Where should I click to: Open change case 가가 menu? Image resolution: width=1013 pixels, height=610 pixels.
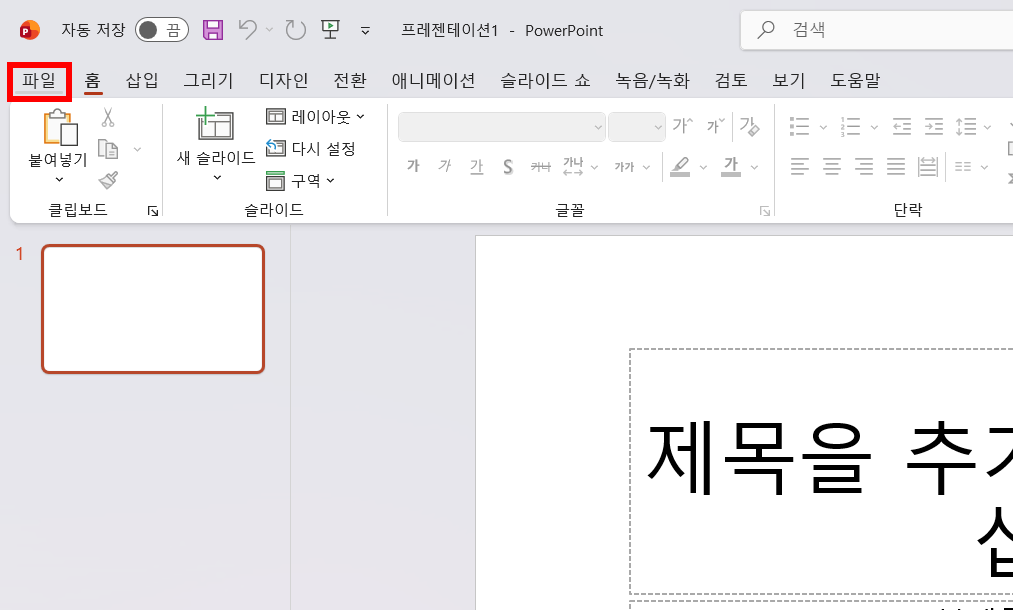[631, 167]
